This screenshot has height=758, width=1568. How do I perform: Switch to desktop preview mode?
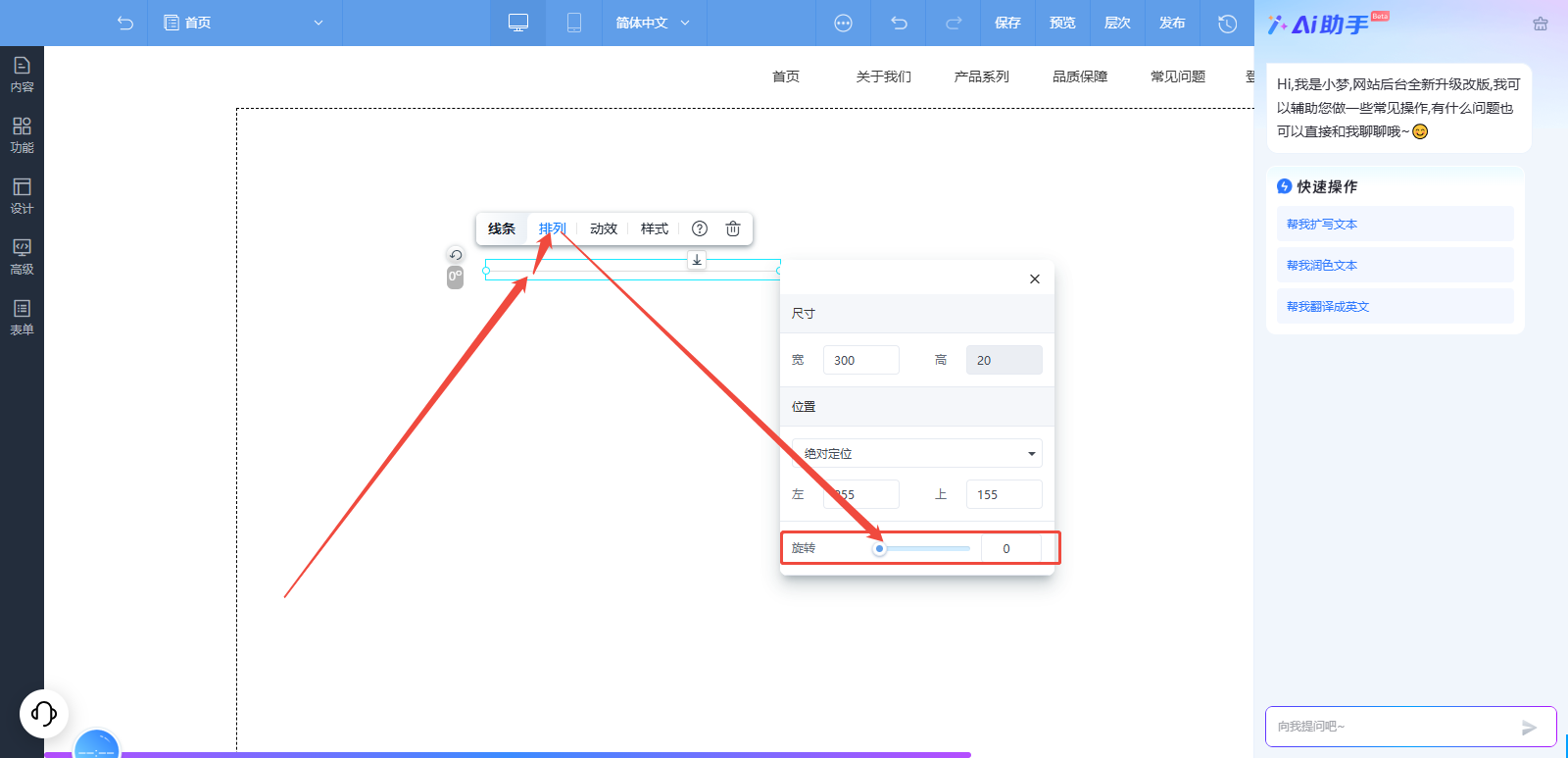point(518,23)
